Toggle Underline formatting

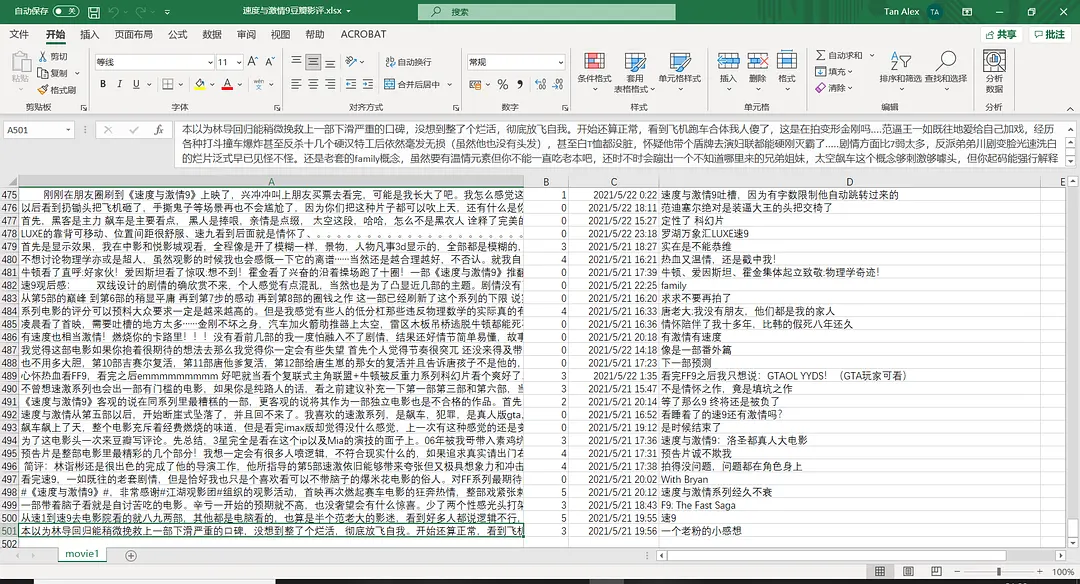click(136, 84)
